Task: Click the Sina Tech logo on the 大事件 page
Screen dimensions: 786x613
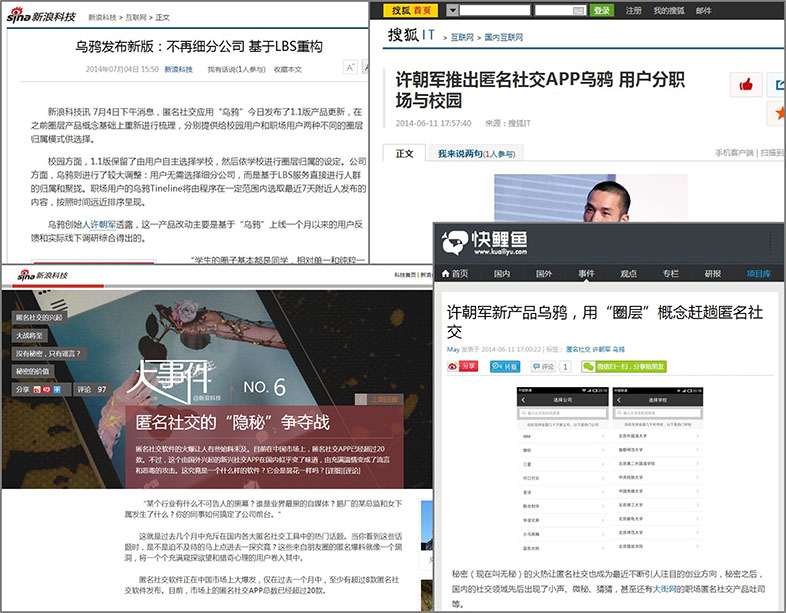Action: tap(42, 275)
